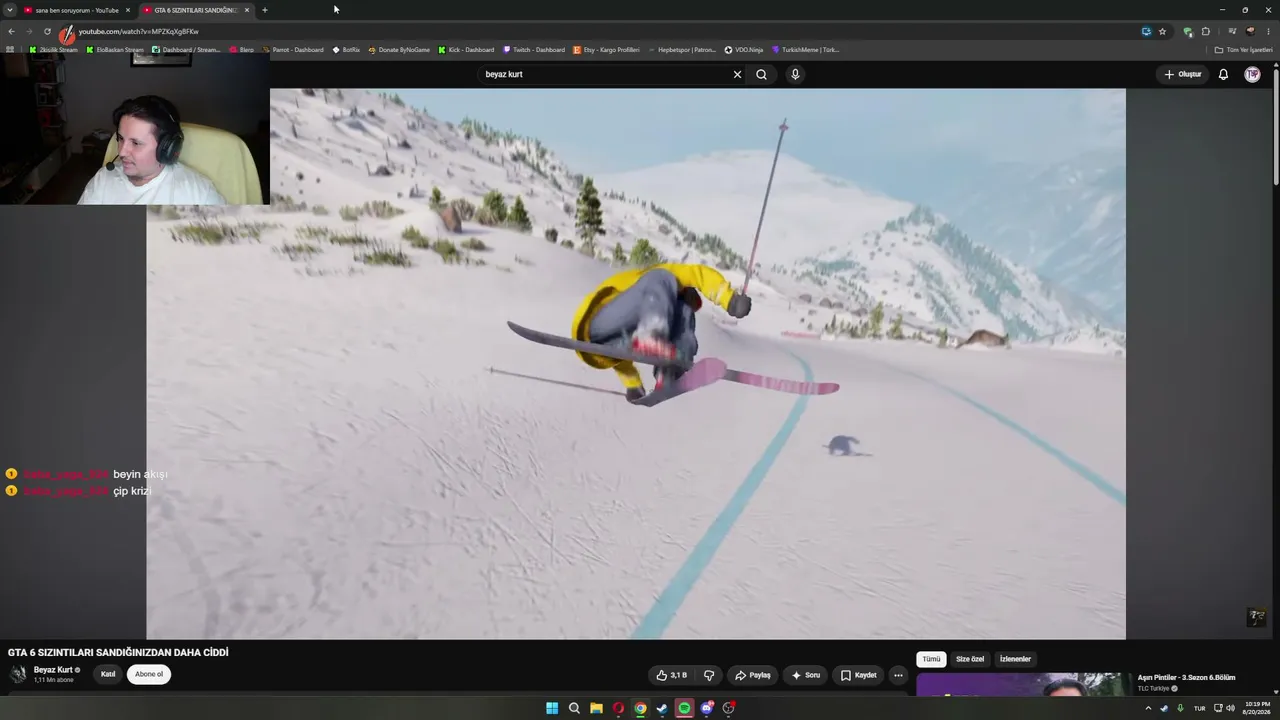Focus the YouTube search box
Image resolution: width=1280 pixels, height=720 pixels.
[605, 74]
